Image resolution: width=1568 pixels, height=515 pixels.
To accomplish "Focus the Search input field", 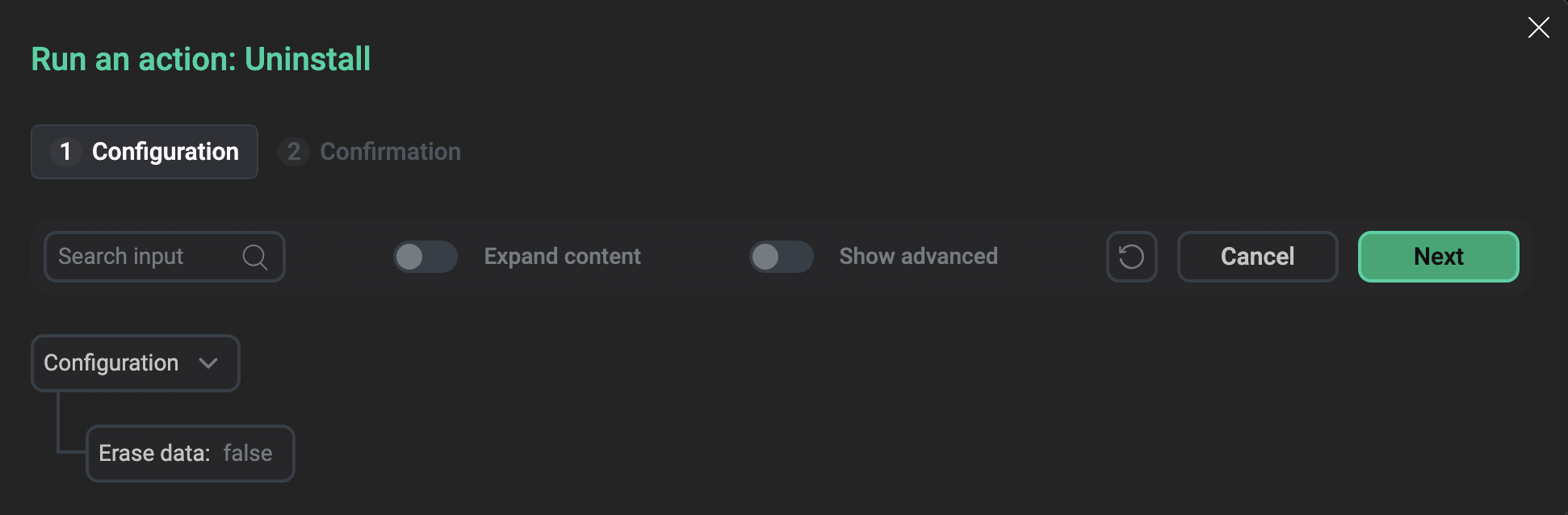I will click(x=145, y=257).
